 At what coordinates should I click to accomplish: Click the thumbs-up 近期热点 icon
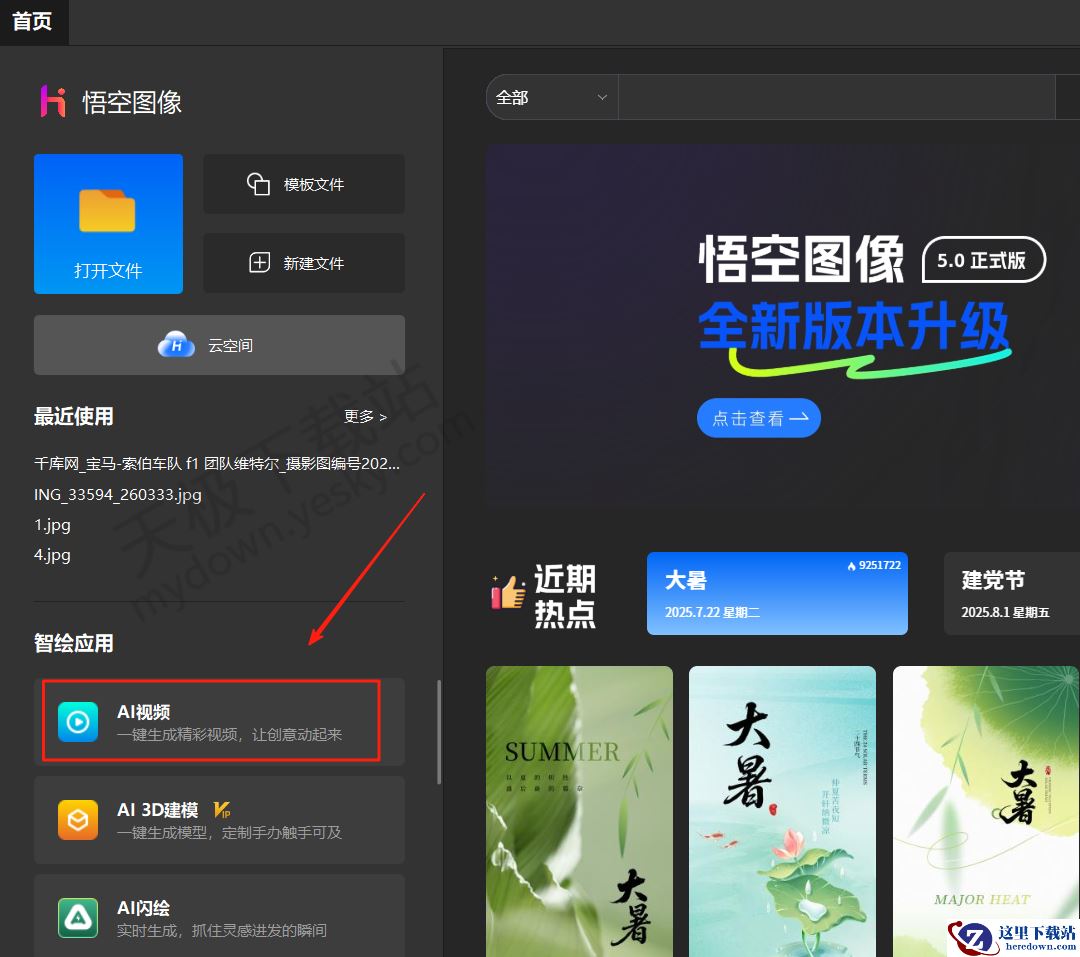[508, 592]
